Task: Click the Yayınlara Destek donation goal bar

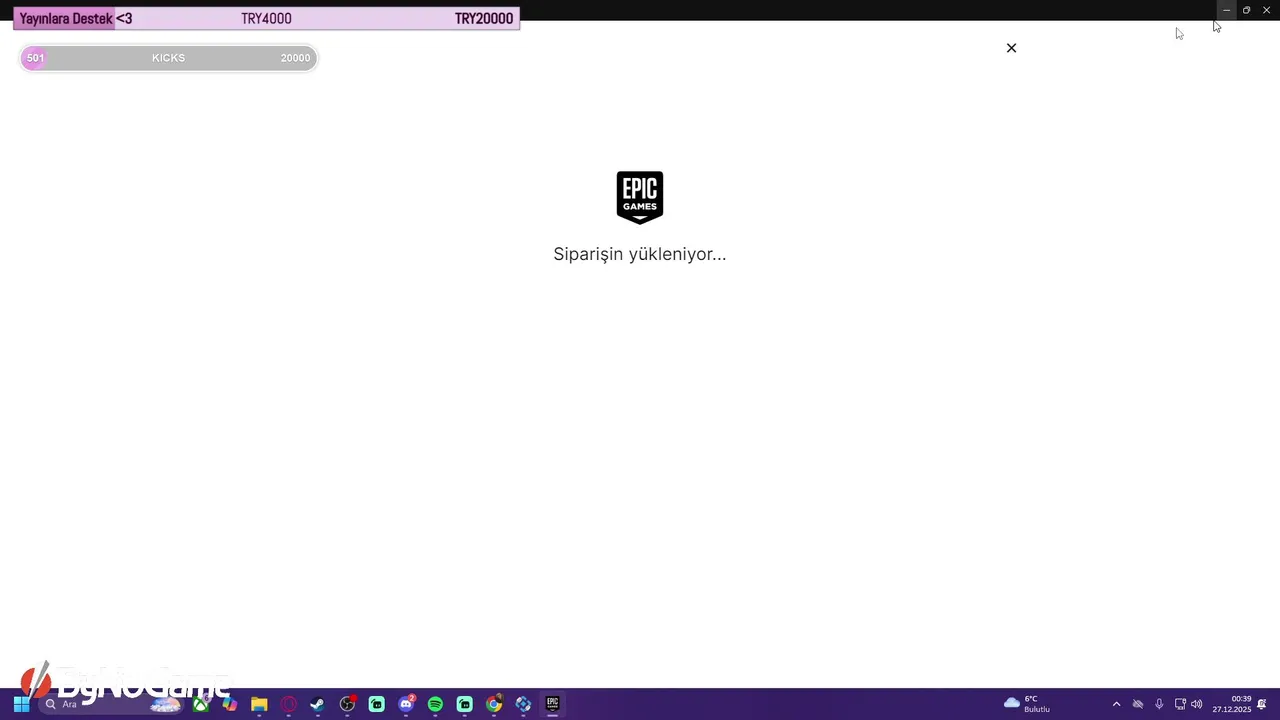Action: 267,19
